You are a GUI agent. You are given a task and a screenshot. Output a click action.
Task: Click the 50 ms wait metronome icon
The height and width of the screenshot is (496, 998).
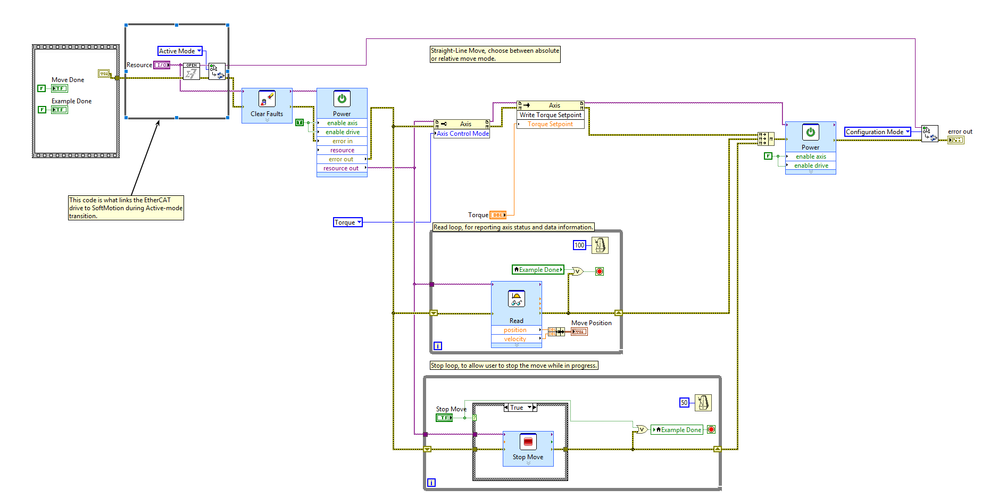point(703,402)
